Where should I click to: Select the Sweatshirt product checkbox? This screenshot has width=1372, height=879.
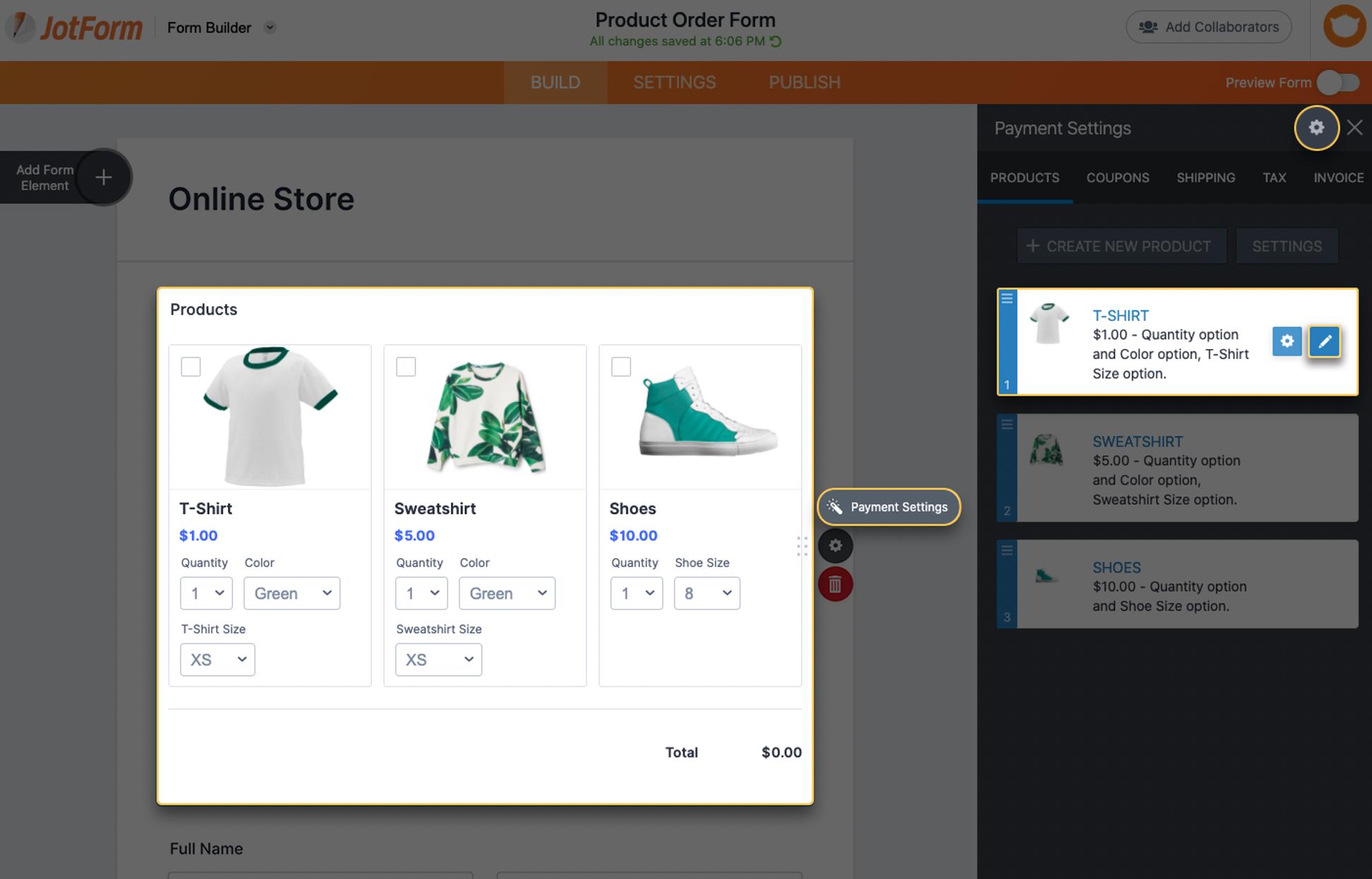[406, 367]
